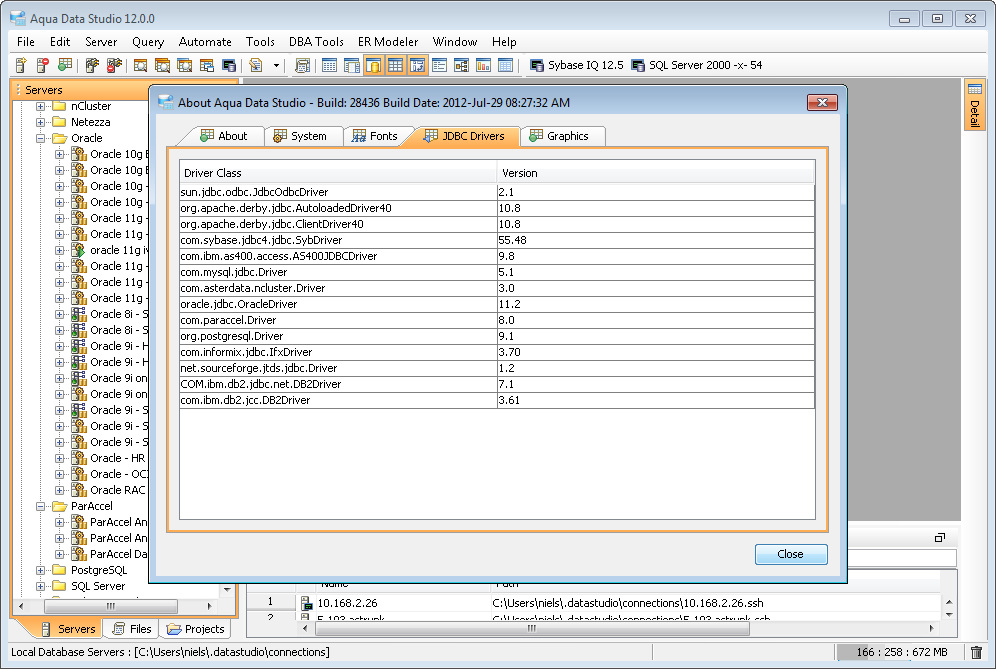This screenshot has height=669, width=996.
Task: Expand the Oracle RAC server node
Action: point(60,490)
